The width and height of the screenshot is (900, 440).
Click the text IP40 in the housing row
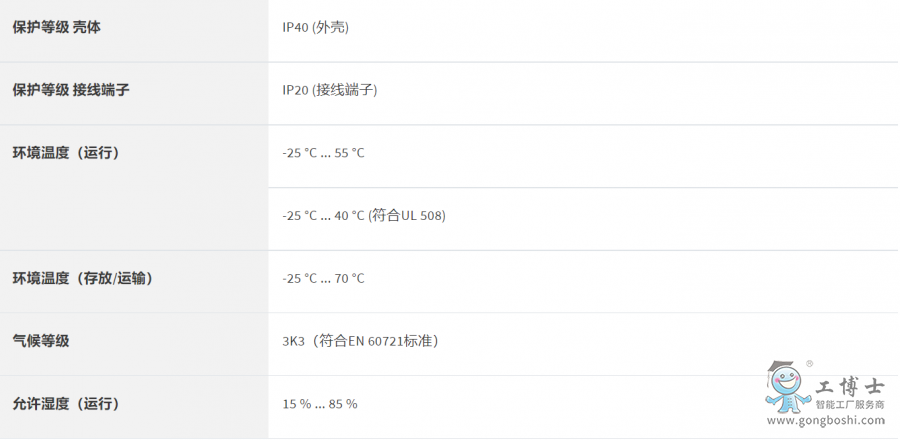pos(295,27)
